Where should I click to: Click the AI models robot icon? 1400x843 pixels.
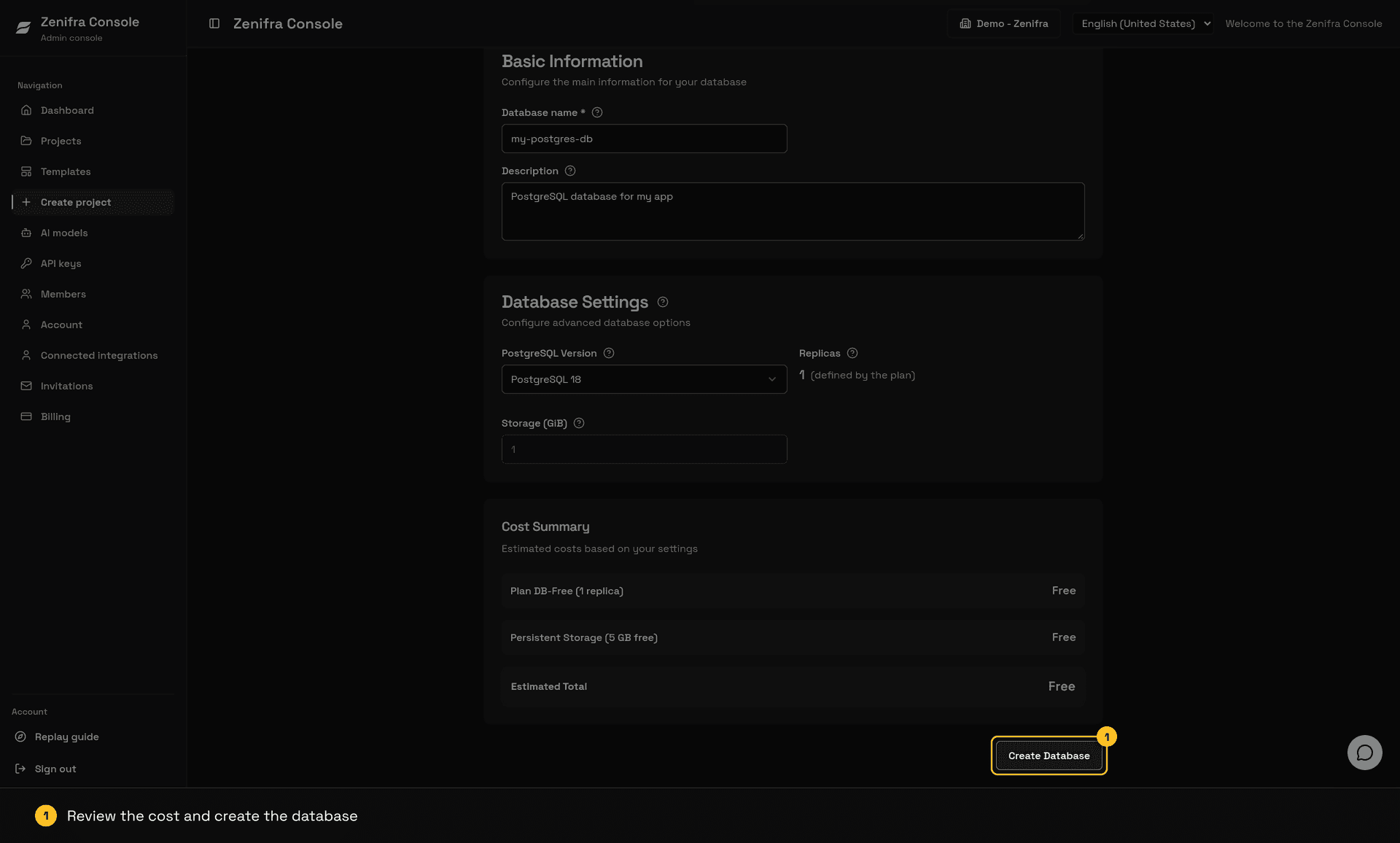pyautogui.click(x=26, y=233)
